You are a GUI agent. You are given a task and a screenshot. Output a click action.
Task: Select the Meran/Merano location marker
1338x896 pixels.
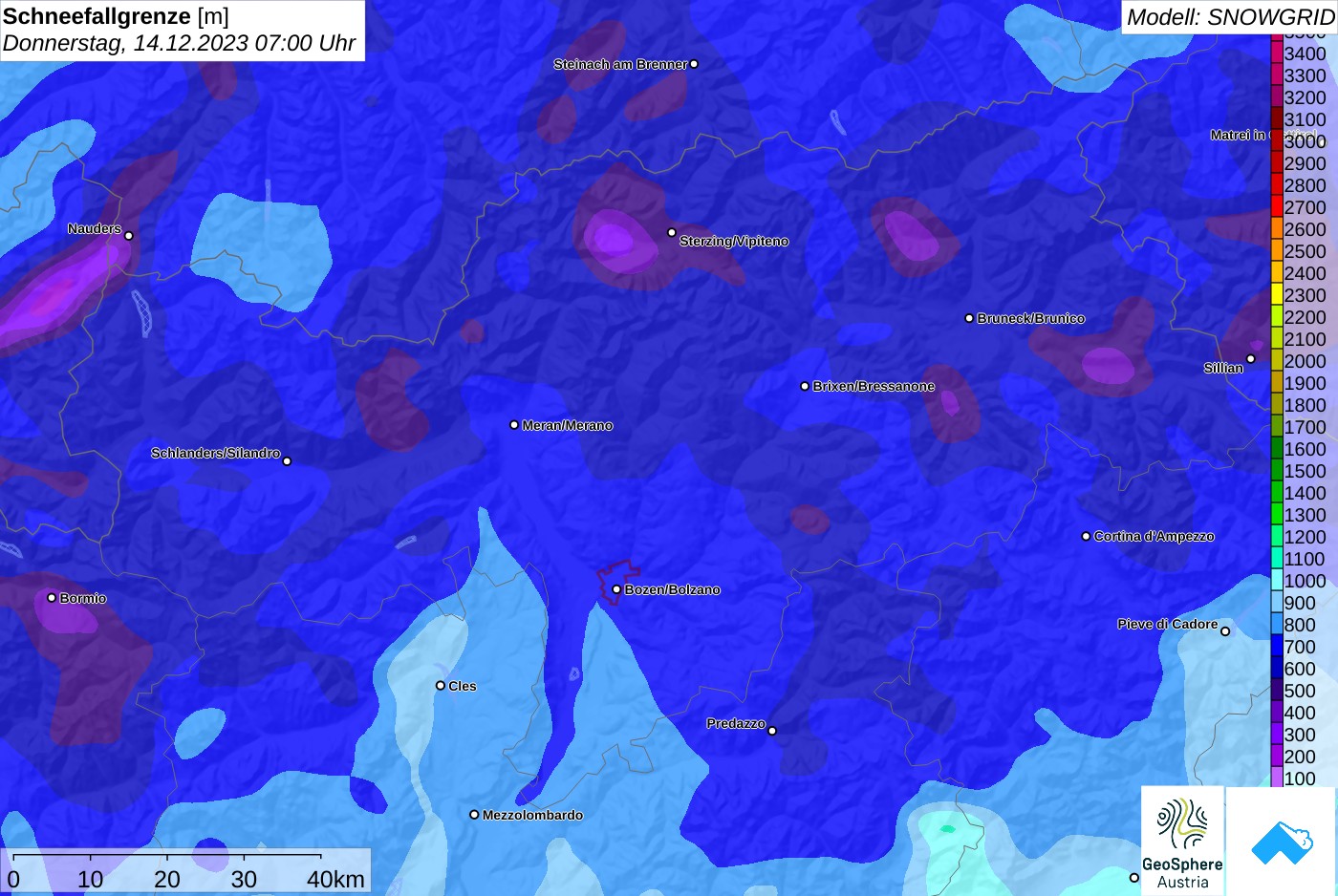click(514, 424)
